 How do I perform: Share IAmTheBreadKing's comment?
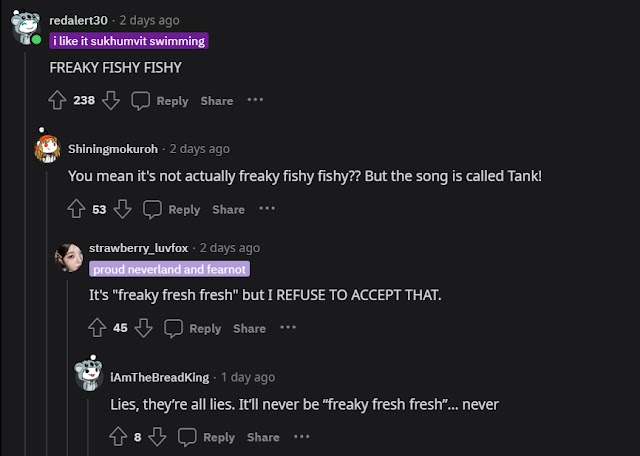click(263, 437)
